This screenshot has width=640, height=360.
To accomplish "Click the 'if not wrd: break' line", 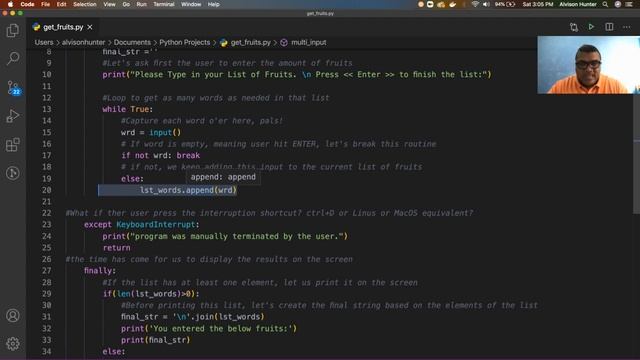I will 160,156.
